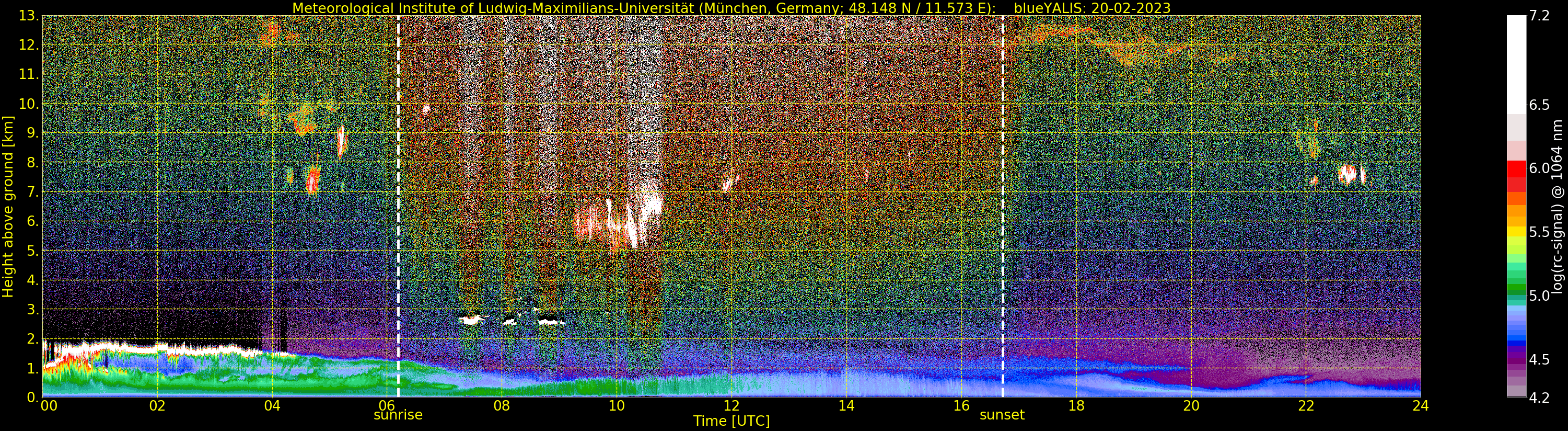The height and width of the screenshot is (431, 1568).
Task: Click the '02' time tick label
Action: click(x=157, y=405)
